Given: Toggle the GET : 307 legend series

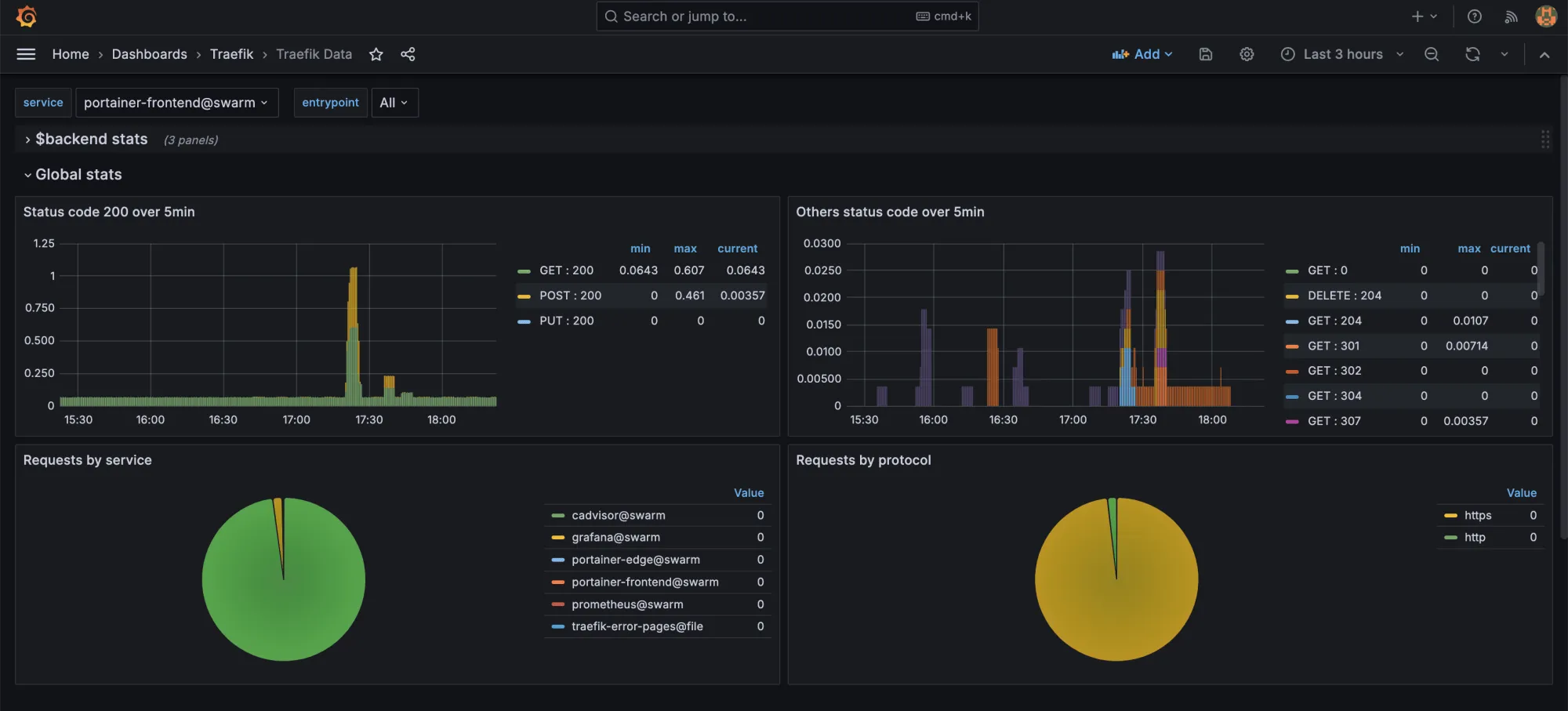Looking at the screenshot, I should tap(1334, 421).
